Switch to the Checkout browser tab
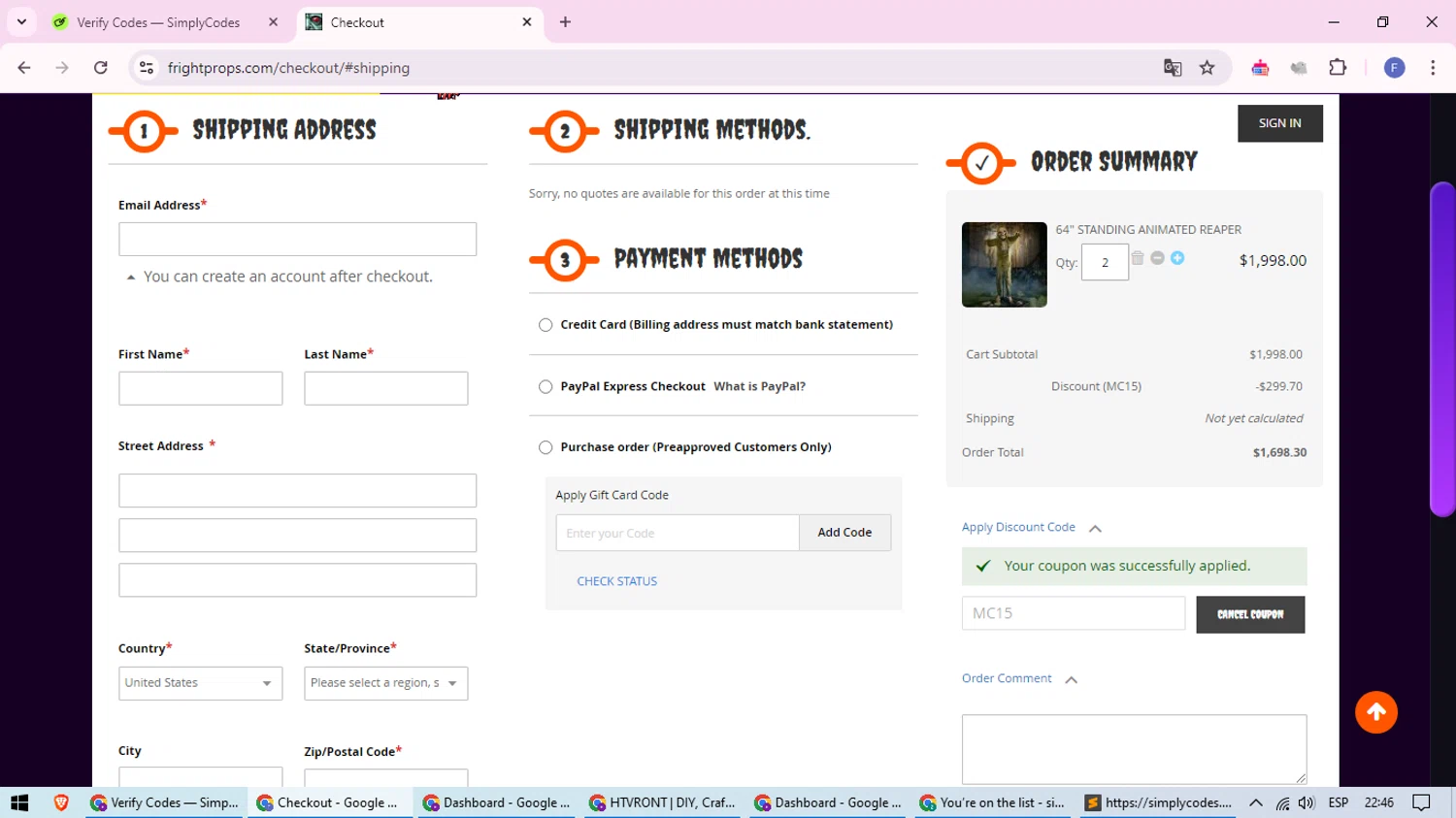Image resolution: width=1456 pixels, height=818 pixels. (420, 22)
